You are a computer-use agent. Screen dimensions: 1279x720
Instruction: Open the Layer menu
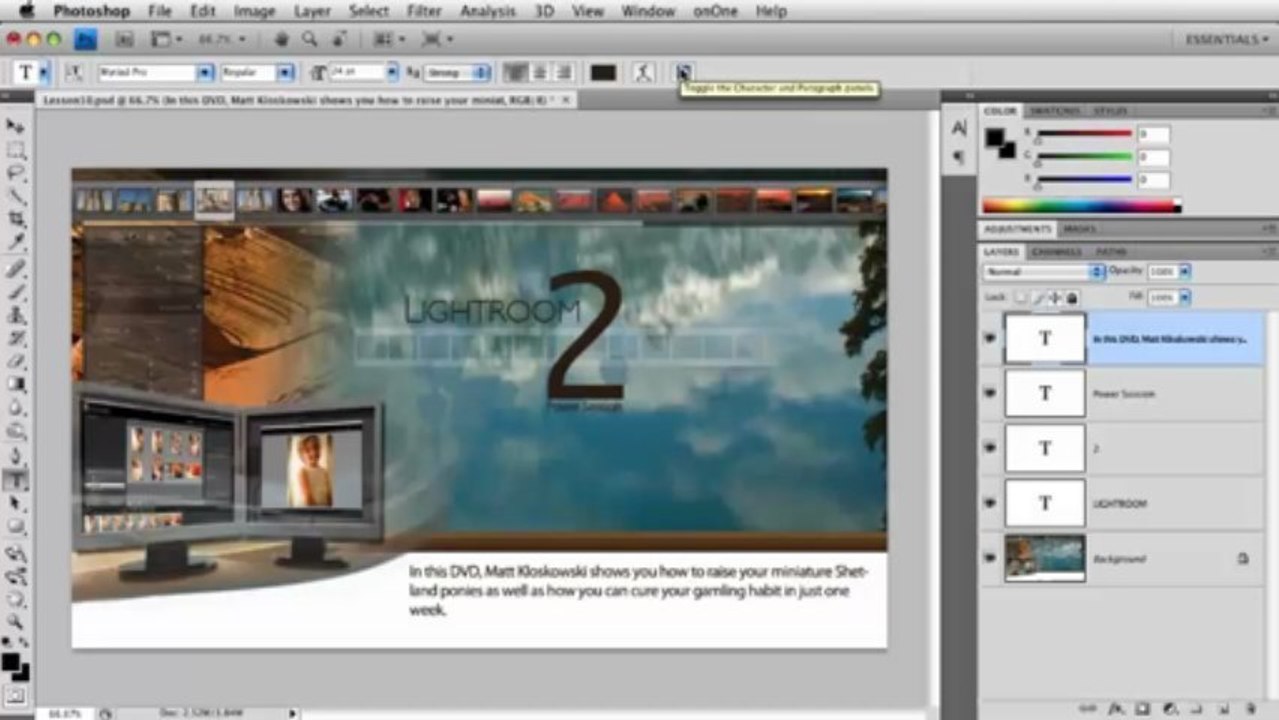pyautogui.click(x=312, y=11)
